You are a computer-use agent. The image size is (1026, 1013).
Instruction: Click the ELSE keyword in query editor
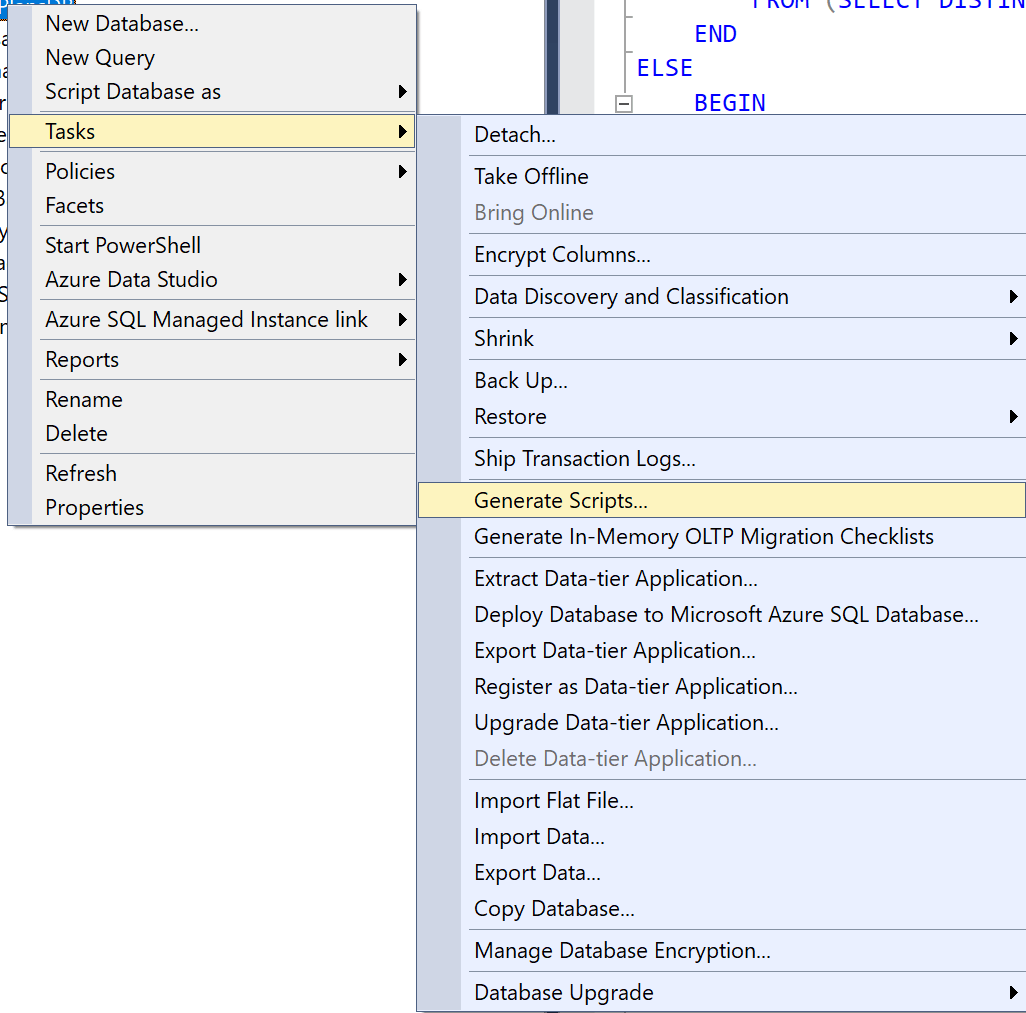[x=664, y=68]
